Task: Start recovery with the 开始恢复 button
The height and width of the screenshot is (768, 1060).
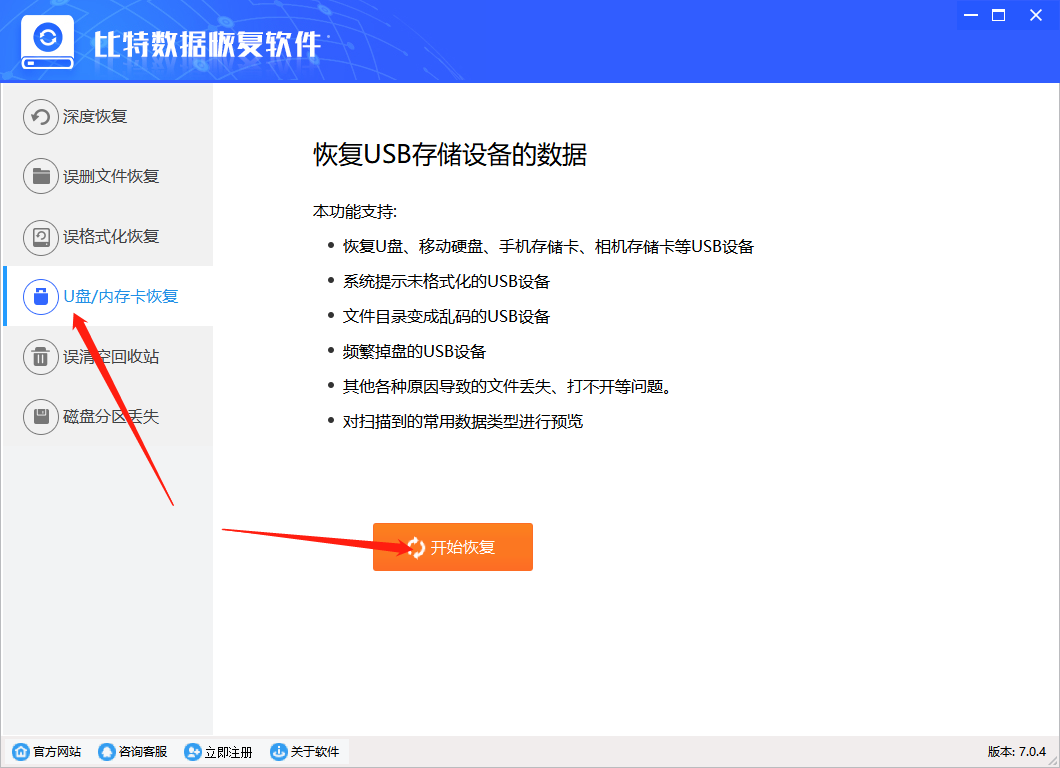Action: [452, 547]
